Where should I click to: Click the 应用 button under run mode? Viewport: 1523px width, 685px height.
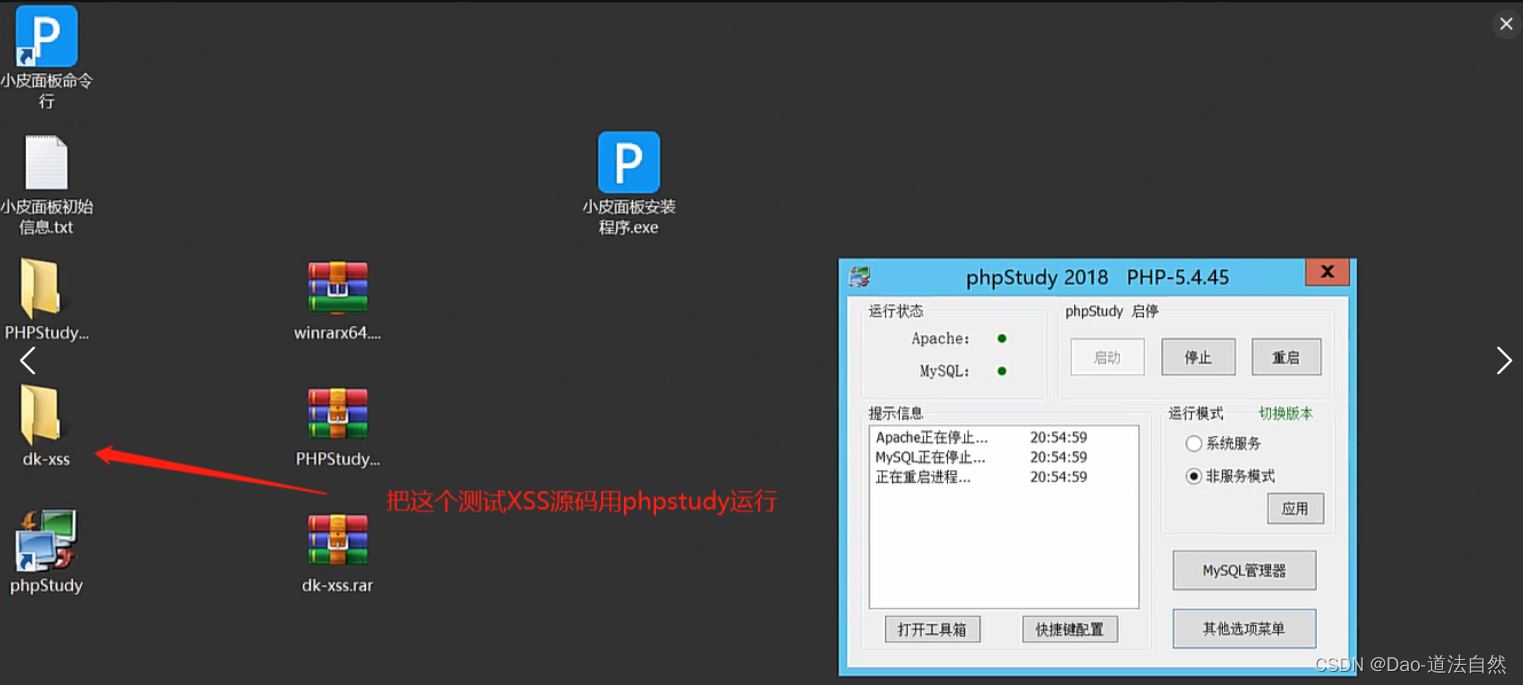click(1295, 508)
